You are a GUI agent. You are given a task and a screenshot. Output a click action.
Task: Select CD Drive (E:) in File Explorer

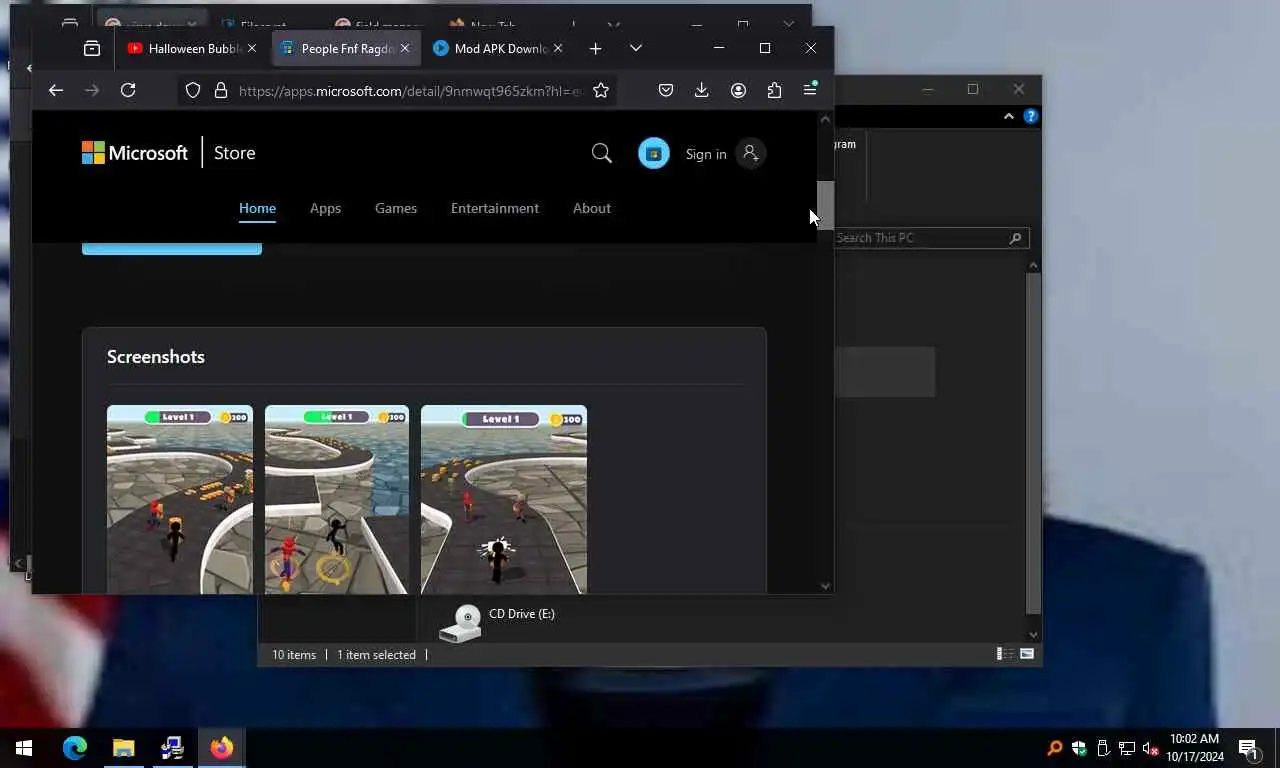pos(497,622)
